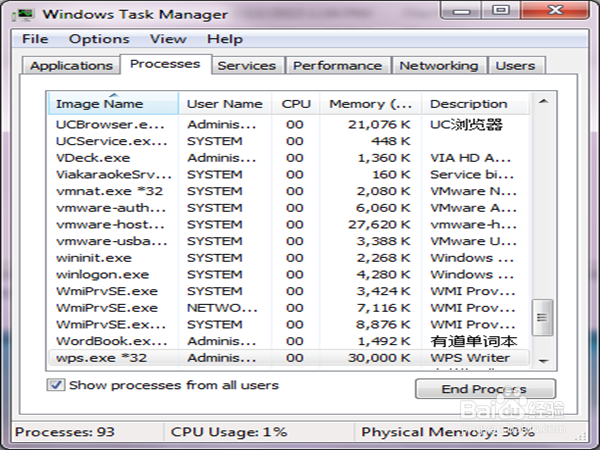Click the vertical scrollbar thumb
600x450 pixels.
[x=542, y=317]
